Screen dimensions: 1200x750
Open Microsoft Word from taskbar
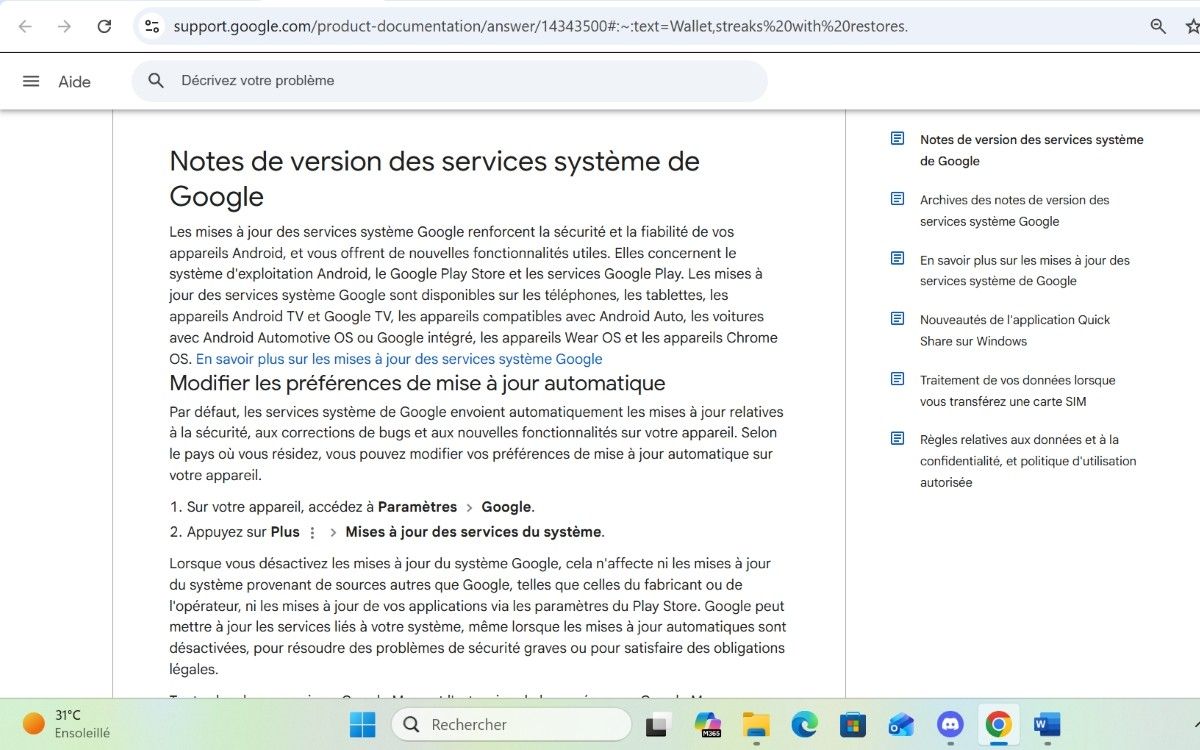coord(1046,724)
